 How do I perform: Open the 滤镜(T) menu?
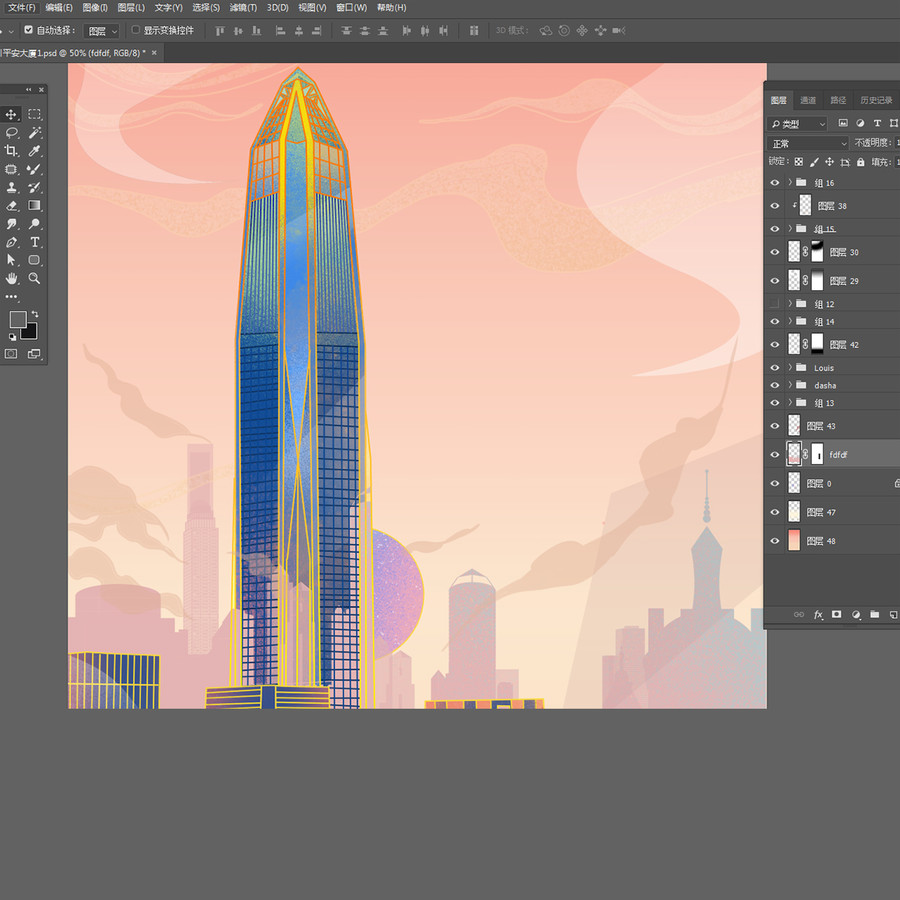coord(243,7)
